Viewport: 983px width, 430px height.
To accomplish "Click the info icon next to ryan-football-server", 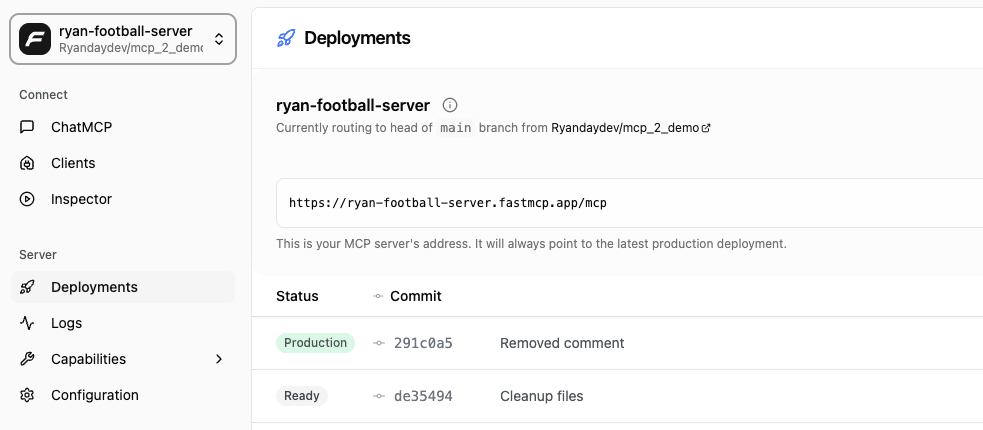I will point(449,105).
